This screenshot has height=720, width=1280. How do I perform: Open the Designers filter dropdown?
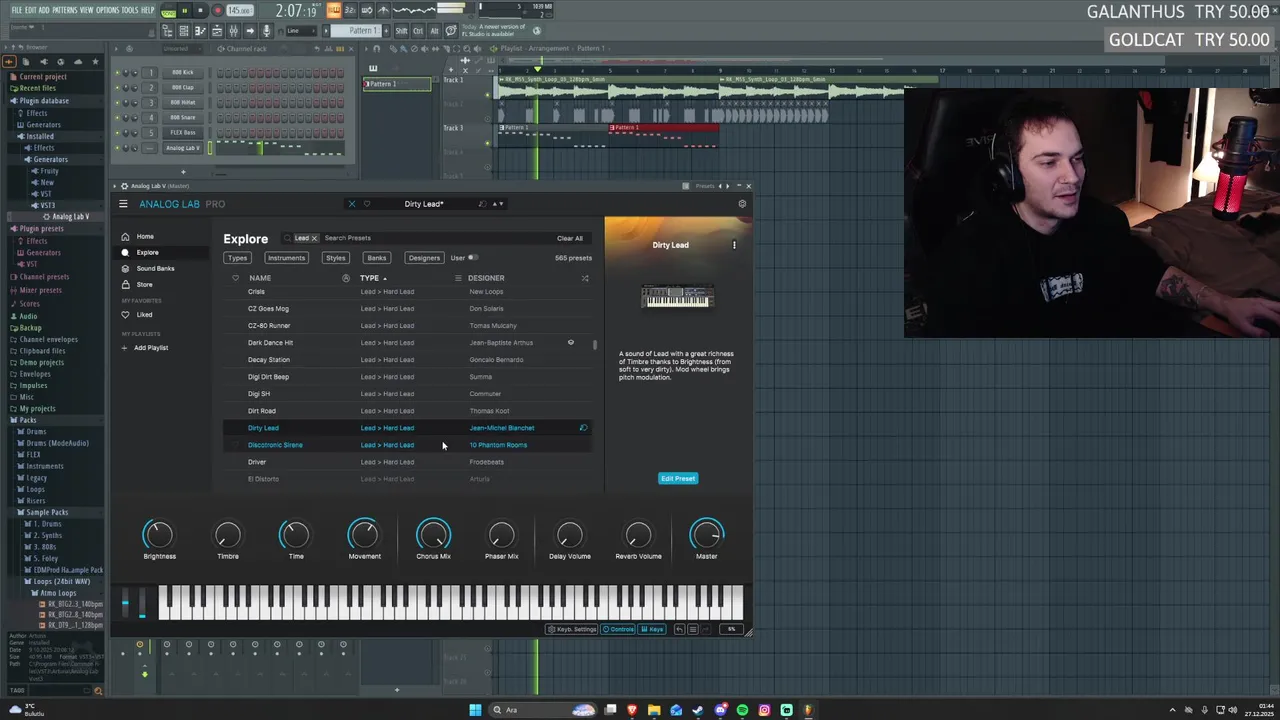tap(424, 258)
